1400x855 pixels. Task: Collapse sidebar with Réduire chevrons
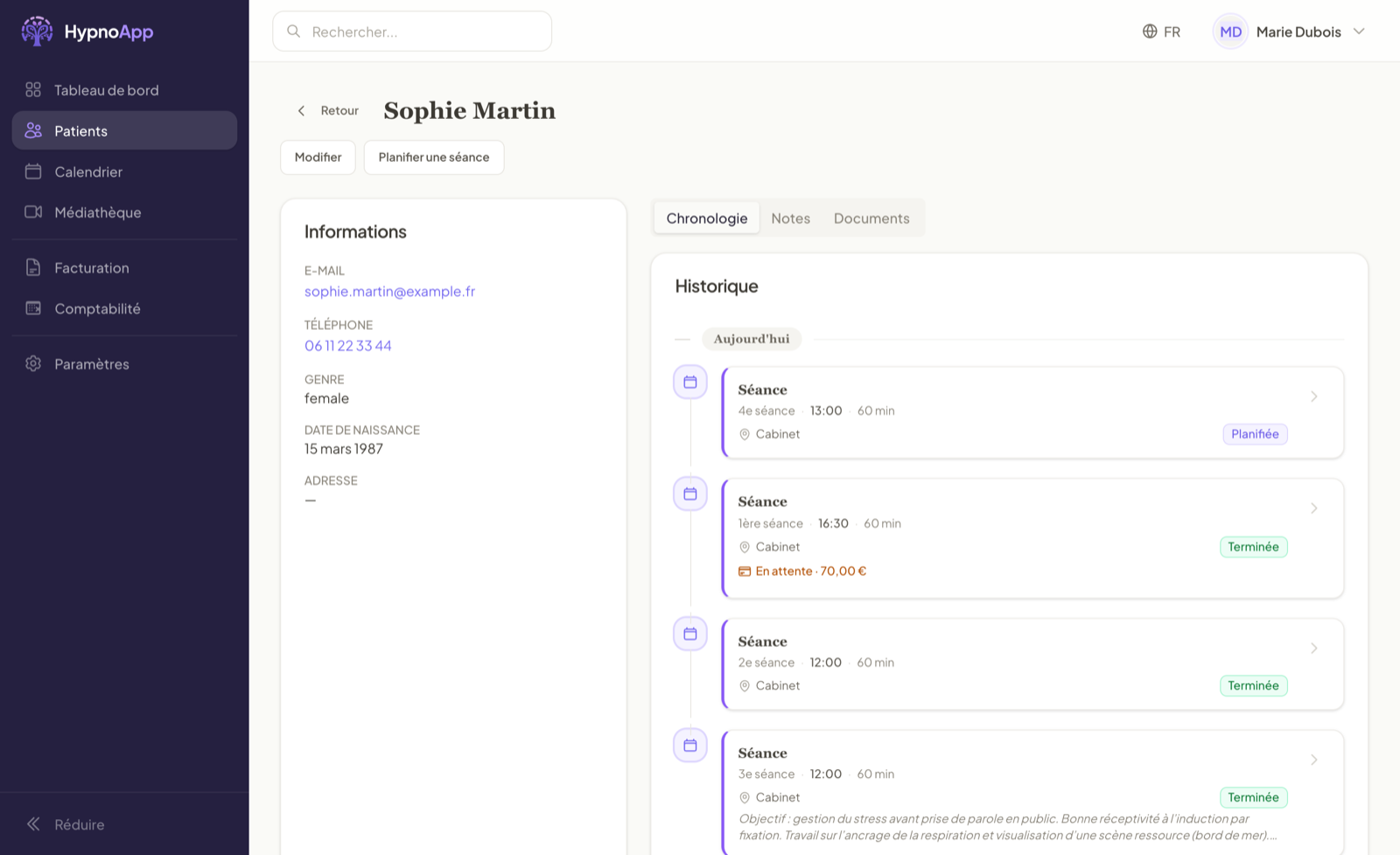[x=33, y=823]
